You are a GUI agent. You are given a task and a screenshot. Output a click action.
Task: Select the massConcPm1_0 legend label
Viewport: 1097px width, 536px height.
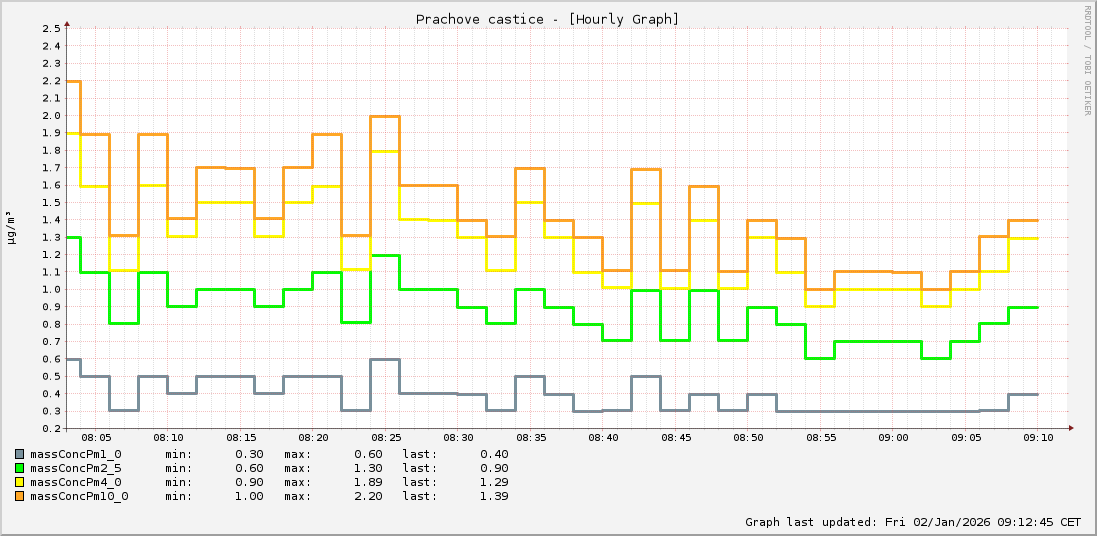pos(75,454)
